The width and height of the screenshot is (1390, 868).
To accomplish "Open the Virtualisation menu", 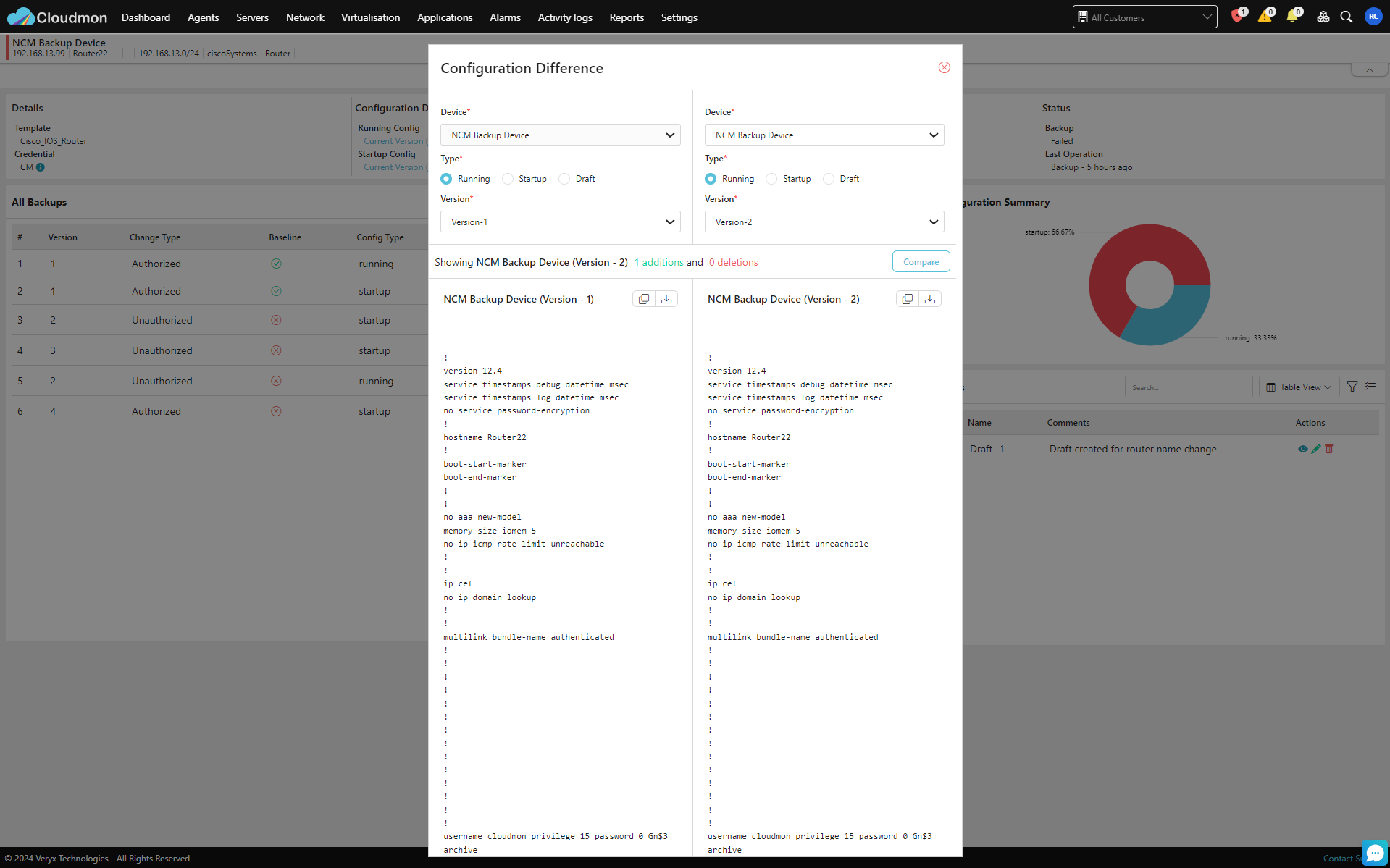I will (x=370, y=17).
